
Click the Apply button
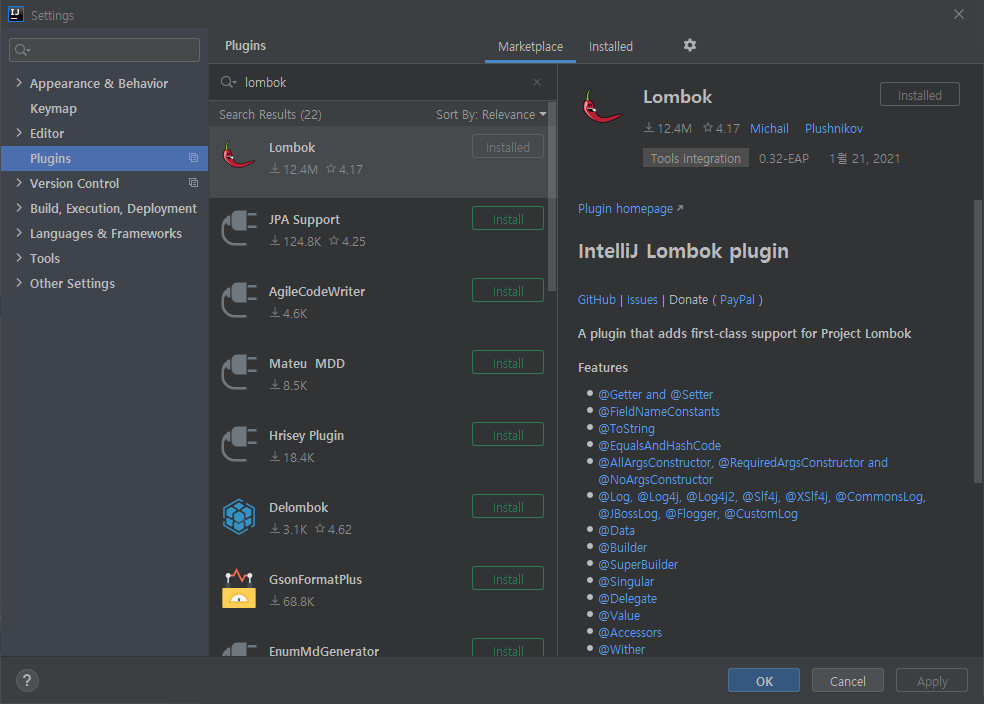[x=932, y=681]
